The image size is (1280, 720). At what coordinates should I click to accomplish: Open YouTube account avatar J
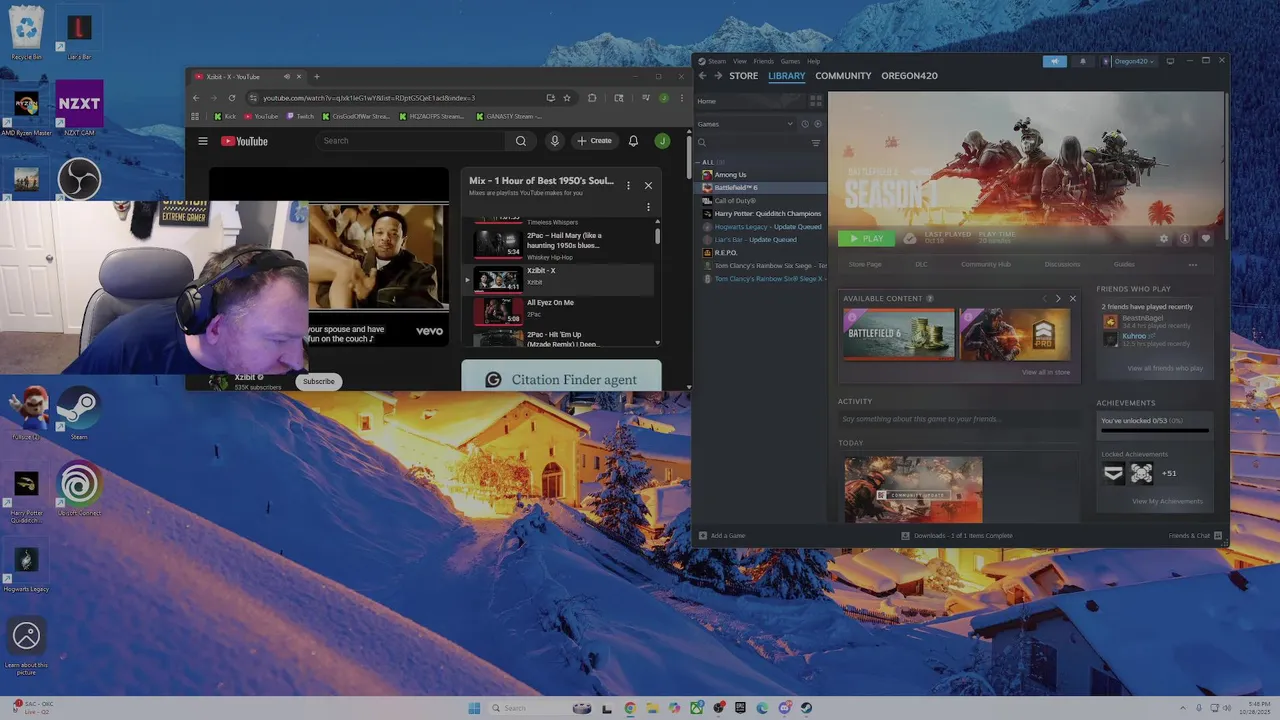coord(662,141)
